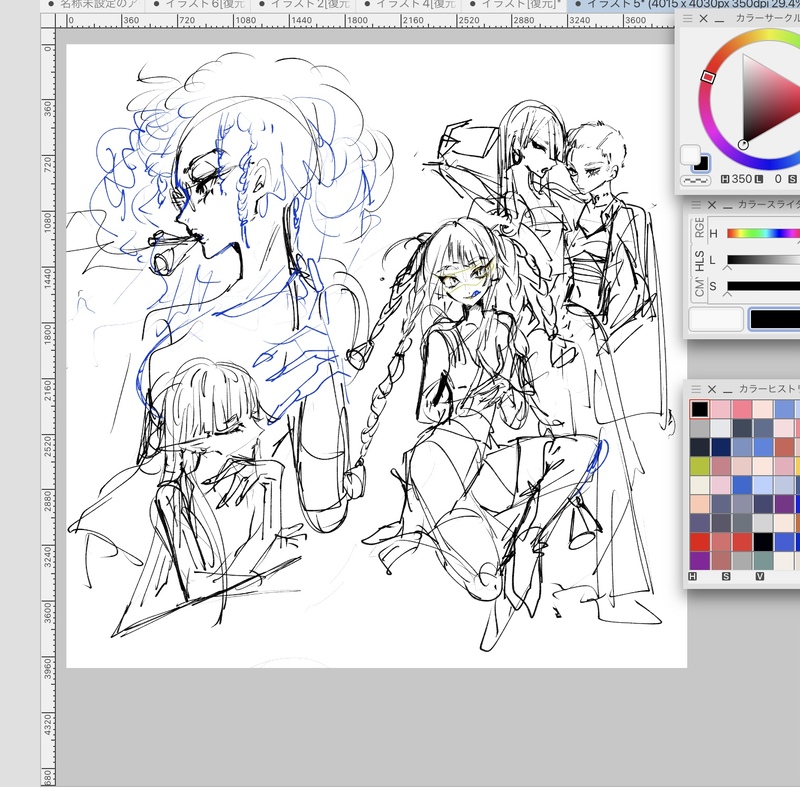Pick the dark navy blue swatch in Color History
The width and height of the screenshot is (800, 787).
click(x=720, y=447)
